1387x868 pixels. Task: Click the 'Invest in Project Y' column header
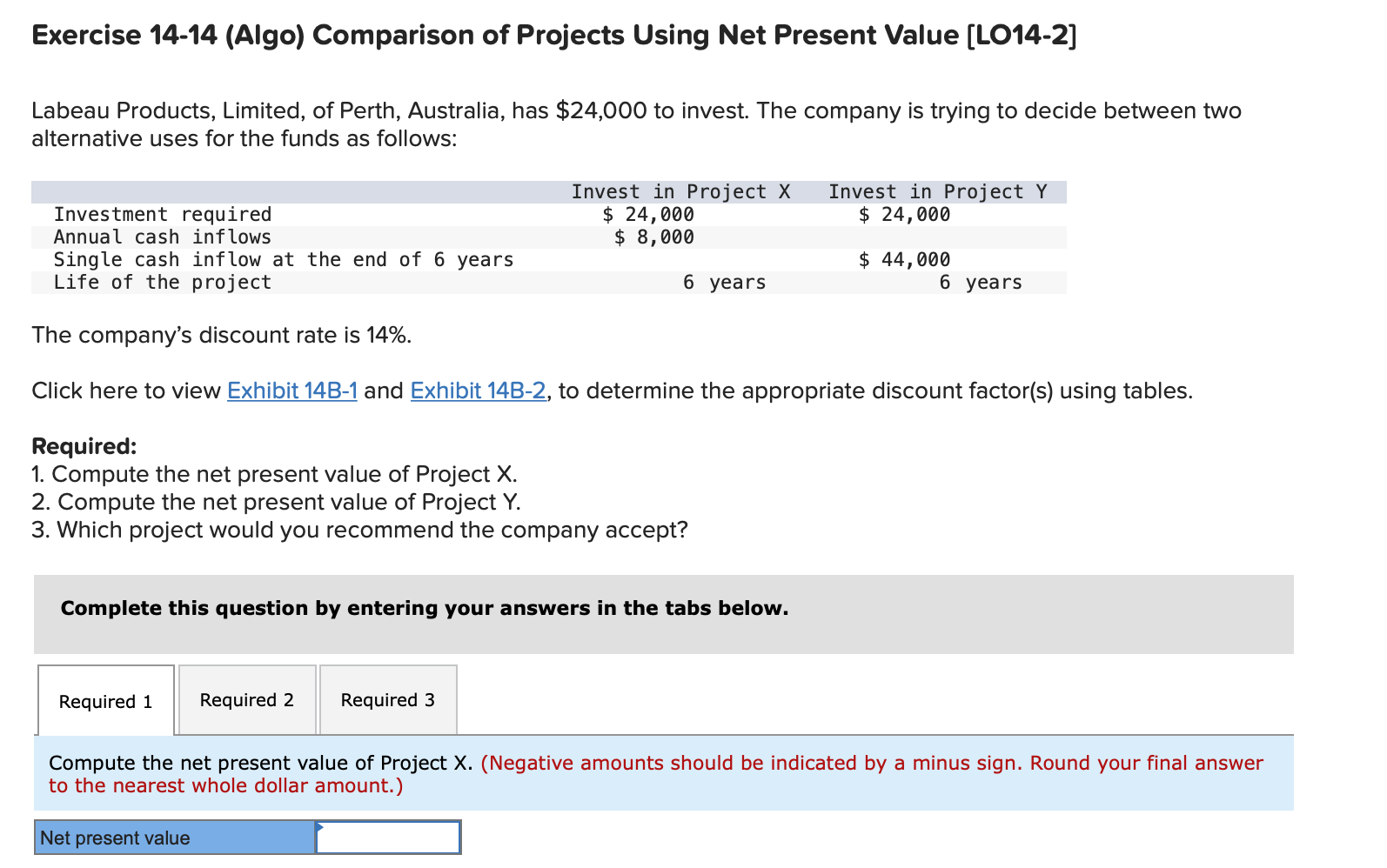tap(938, 191)
